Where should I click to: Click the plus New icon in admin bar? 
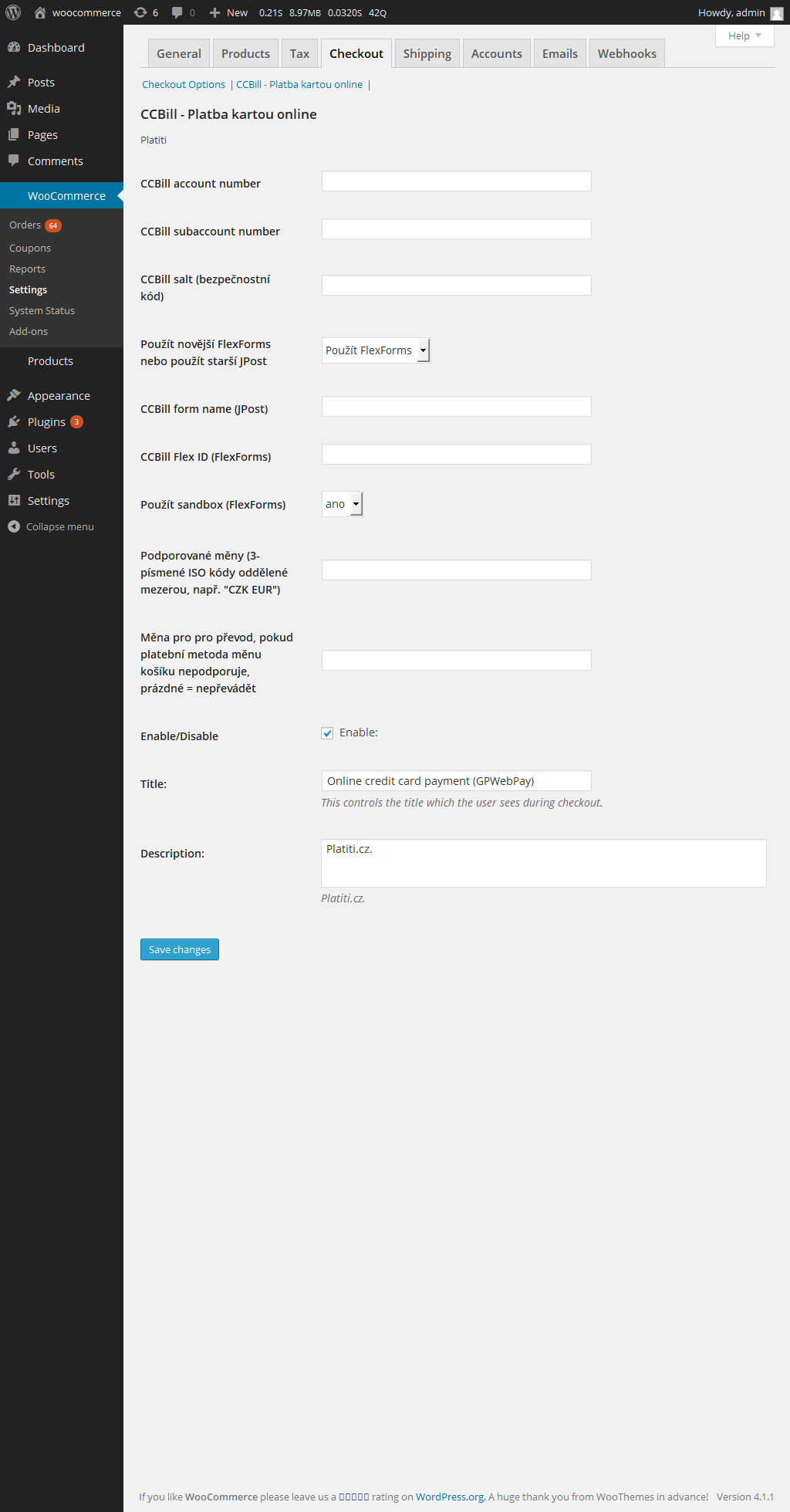[x=214, y=12]
